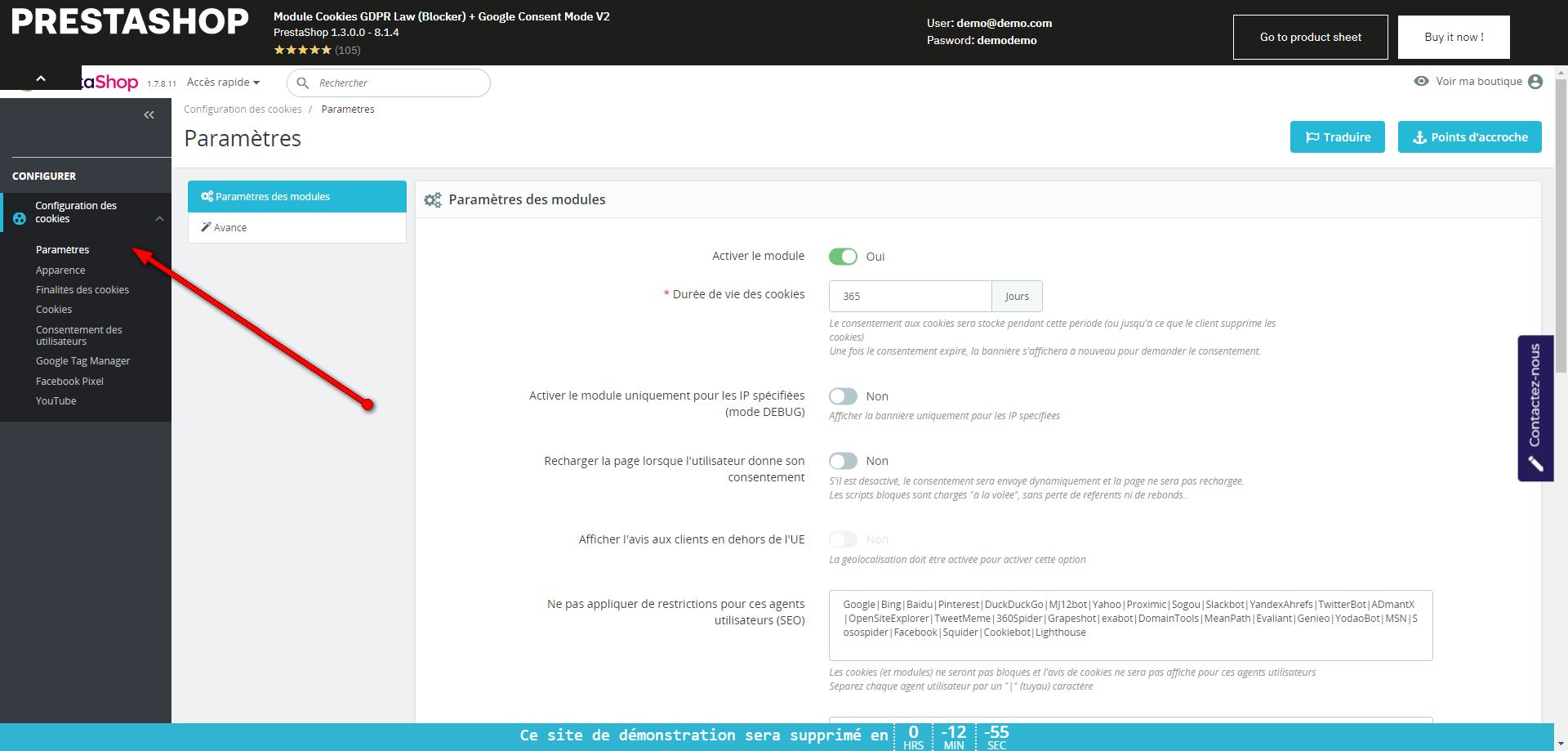Open the Accès rapide dropdown
Viewport: 1568px width, 751px height.
[223, 83]
